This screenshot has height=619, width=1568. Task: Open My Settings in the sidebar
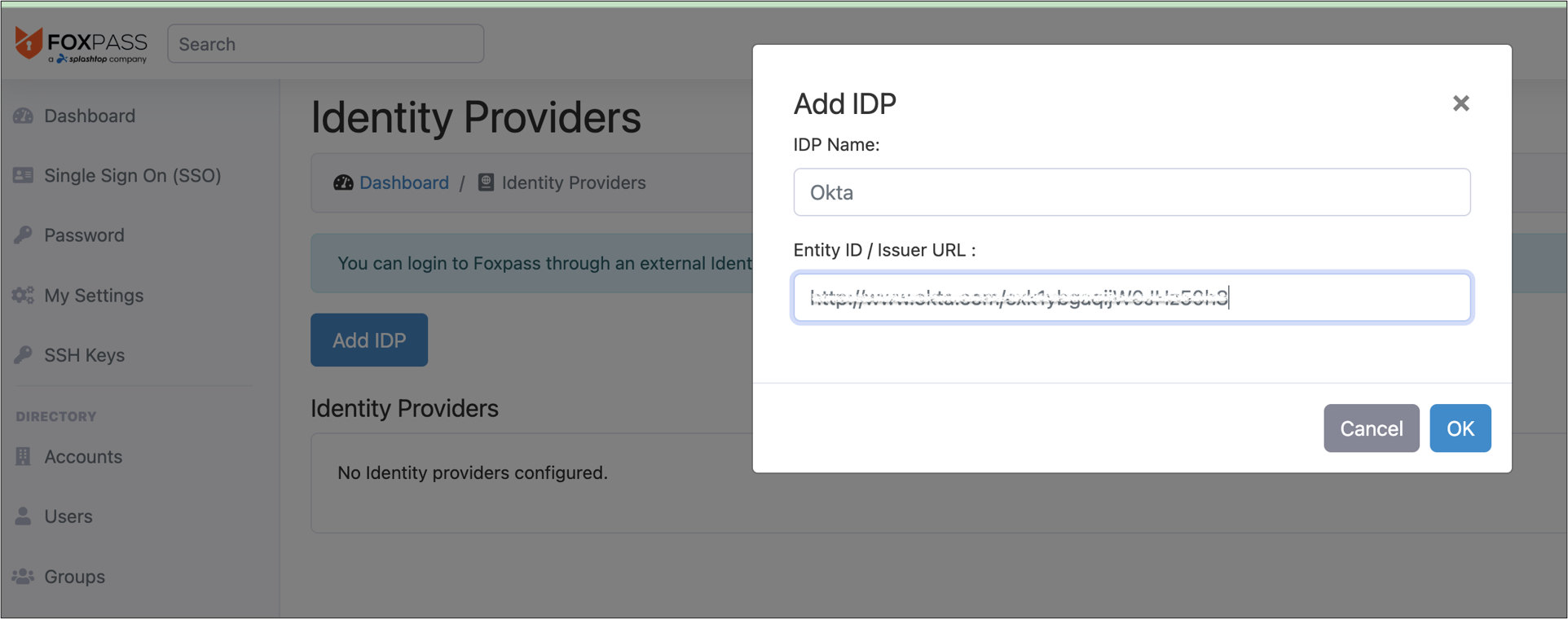pyautogui.click(x=94, y=296)
